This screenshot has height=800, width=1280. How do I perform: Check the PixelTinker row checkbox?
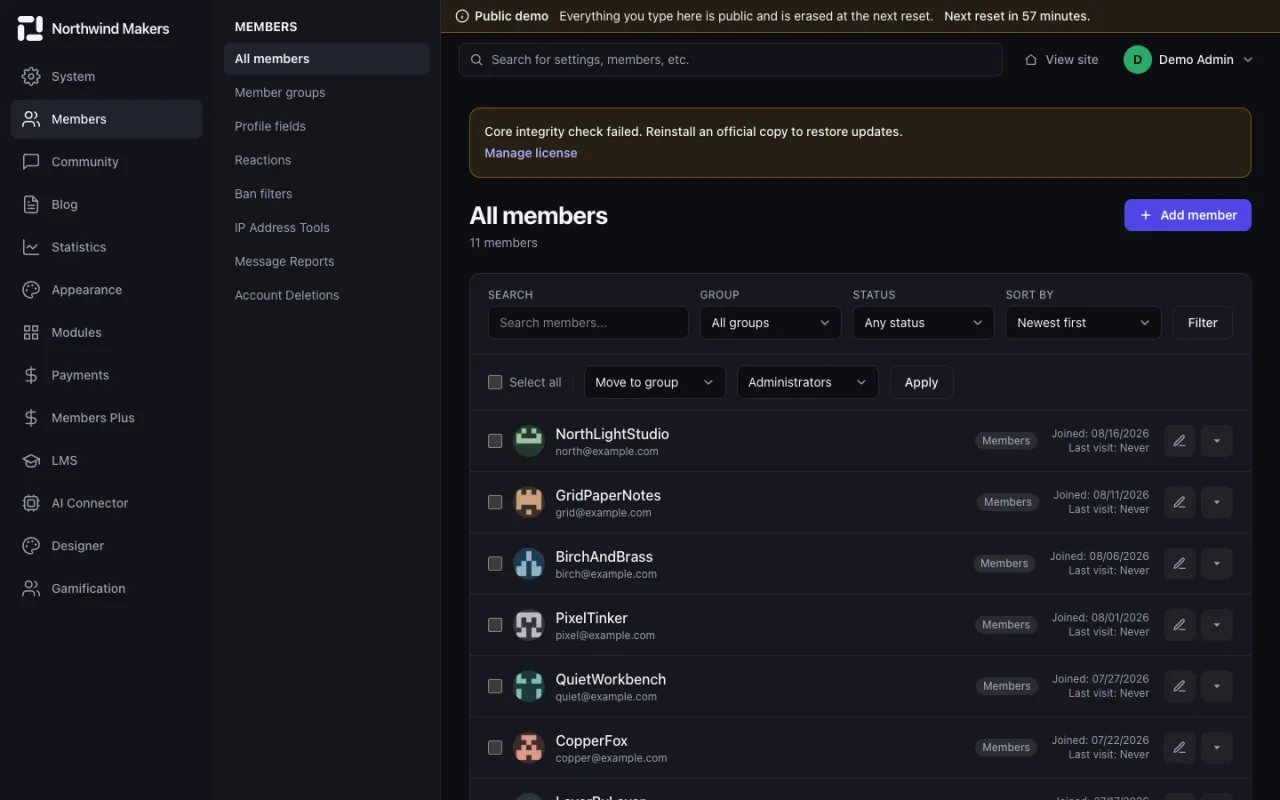coord(495,625)
